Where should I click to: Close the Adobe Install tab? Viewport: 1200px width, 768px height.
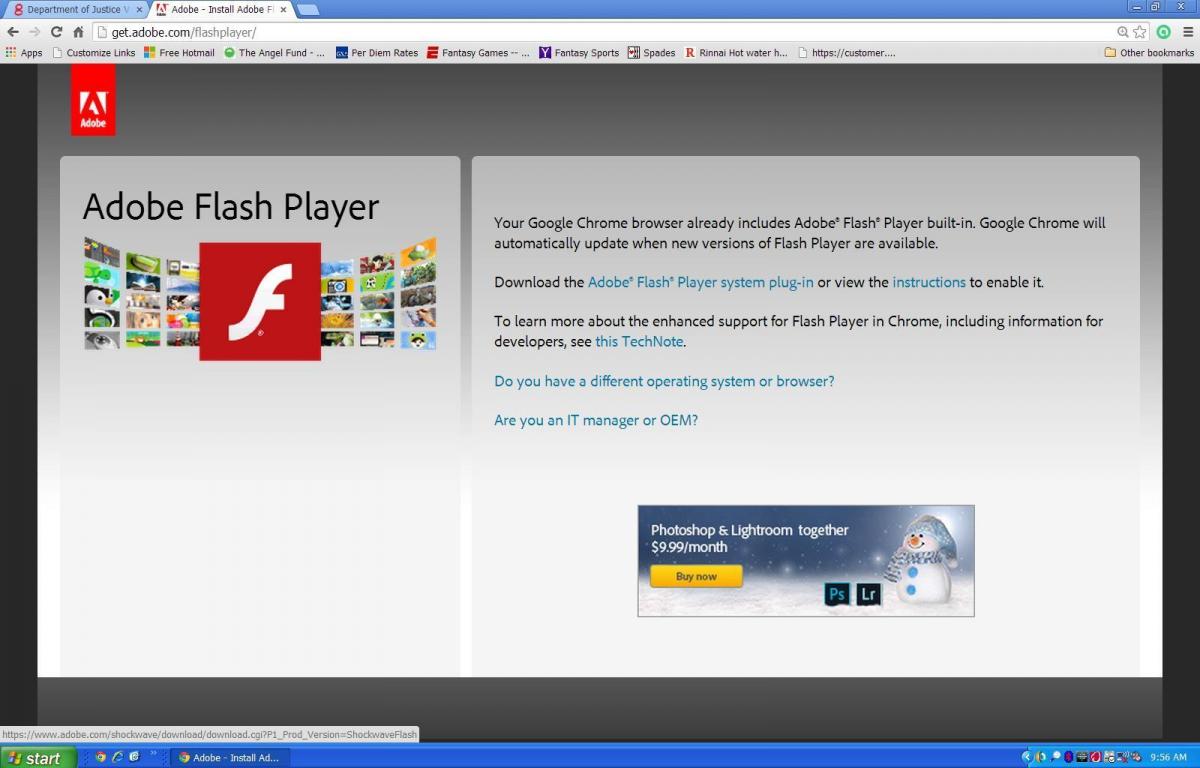pyautogui.click(x=281, y=9)
